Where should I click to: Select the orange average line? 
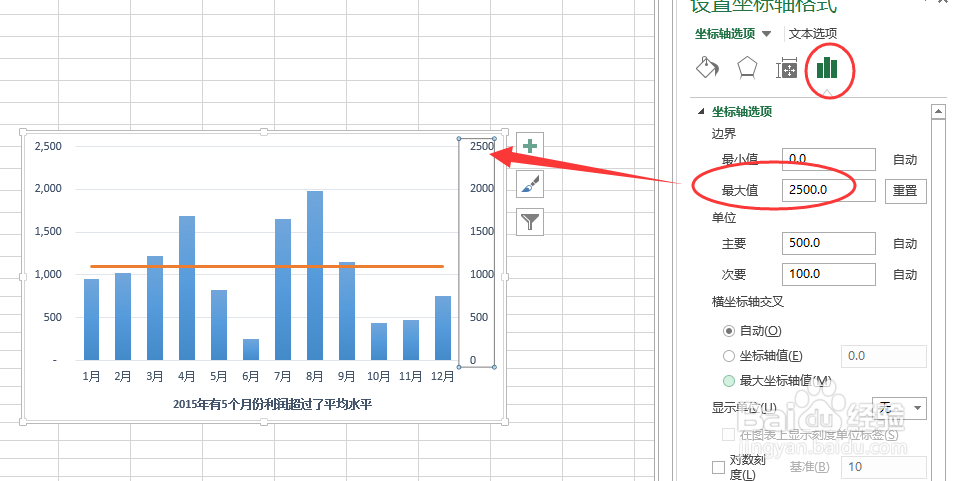[267, 267]
